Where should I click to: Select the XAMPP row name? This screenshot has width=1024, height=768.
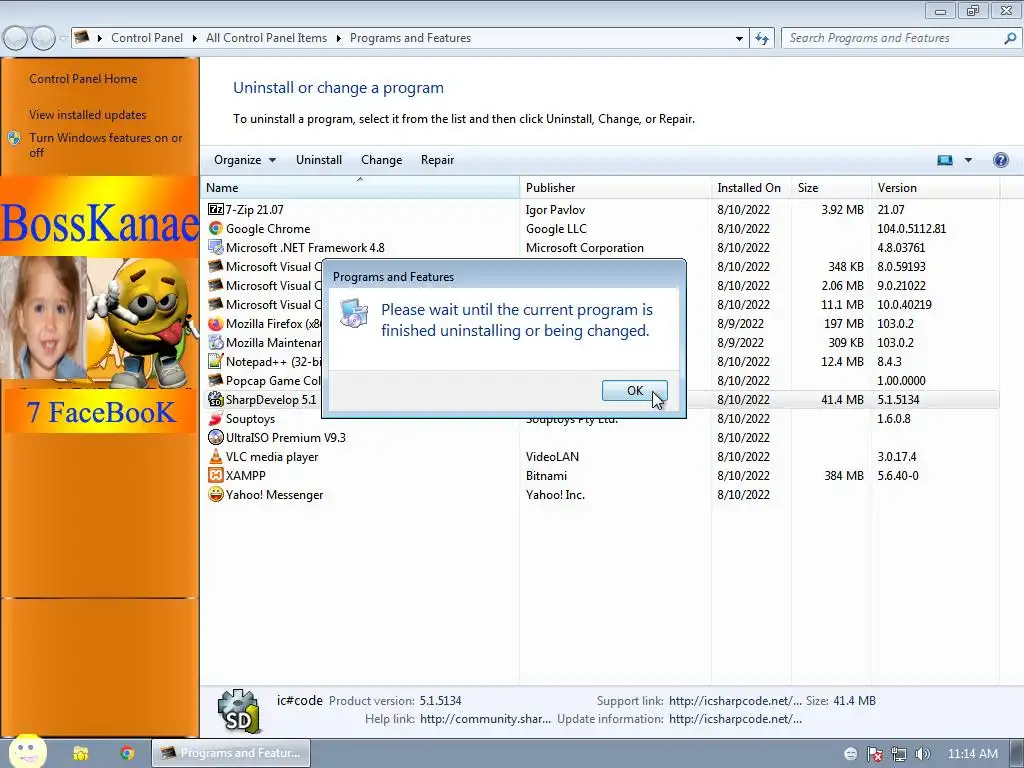click(246, 475)
